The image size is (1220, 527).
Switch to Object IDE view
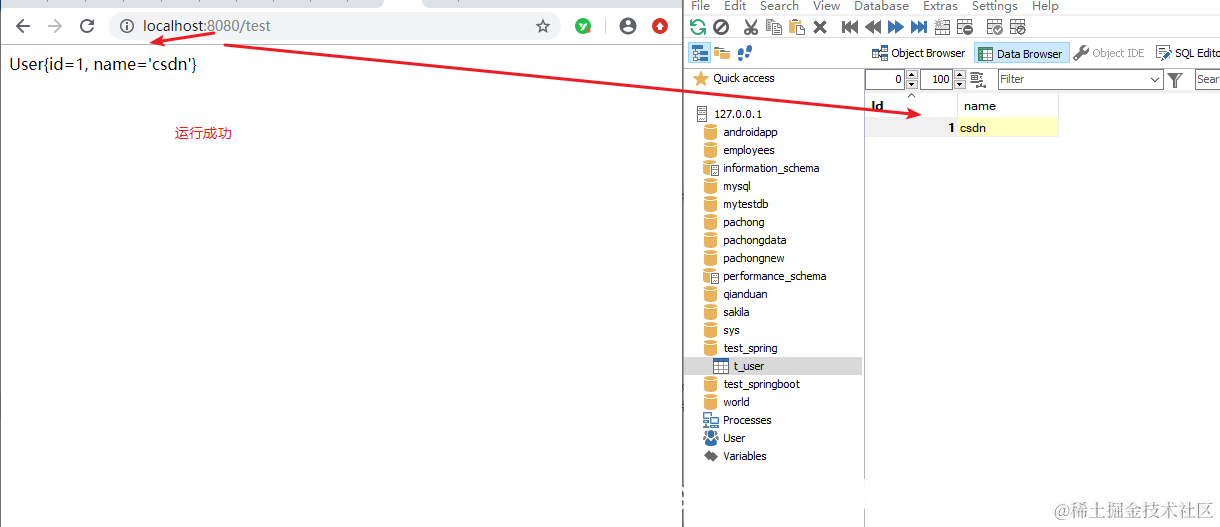(x=1109, y=53)
